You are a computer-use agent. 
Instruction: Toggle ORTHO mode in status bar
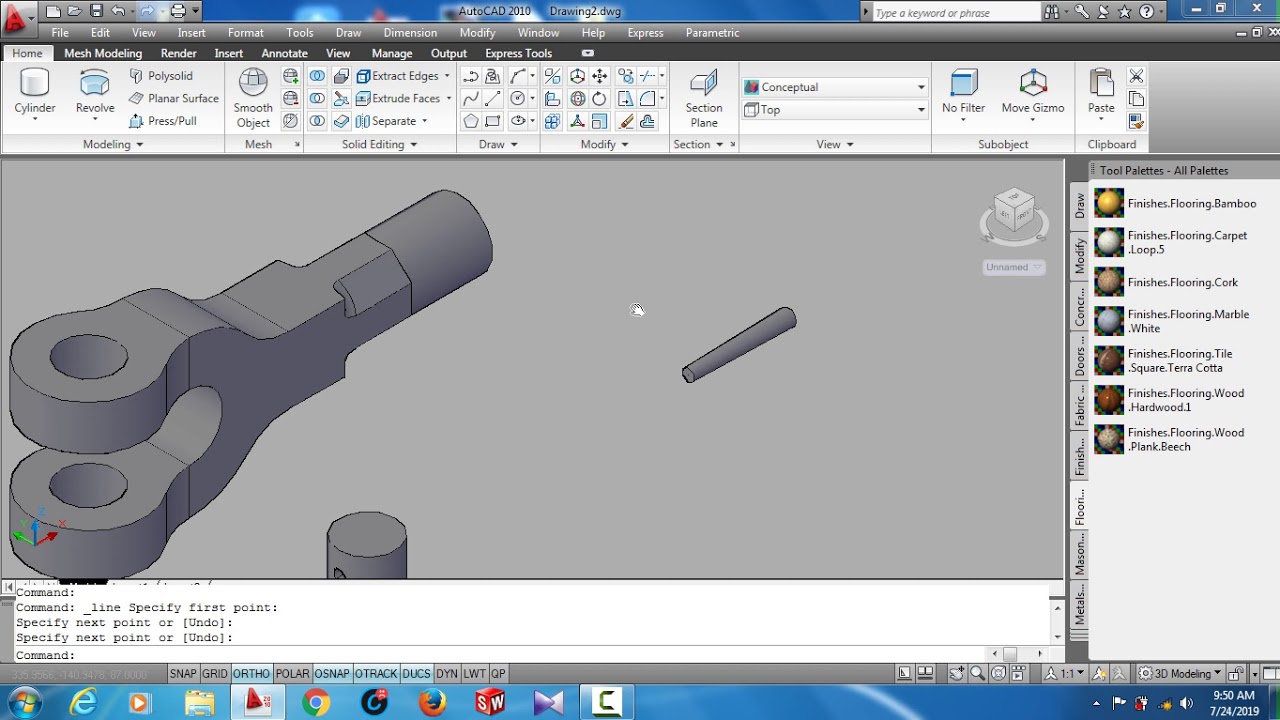[x=252, y=674]
